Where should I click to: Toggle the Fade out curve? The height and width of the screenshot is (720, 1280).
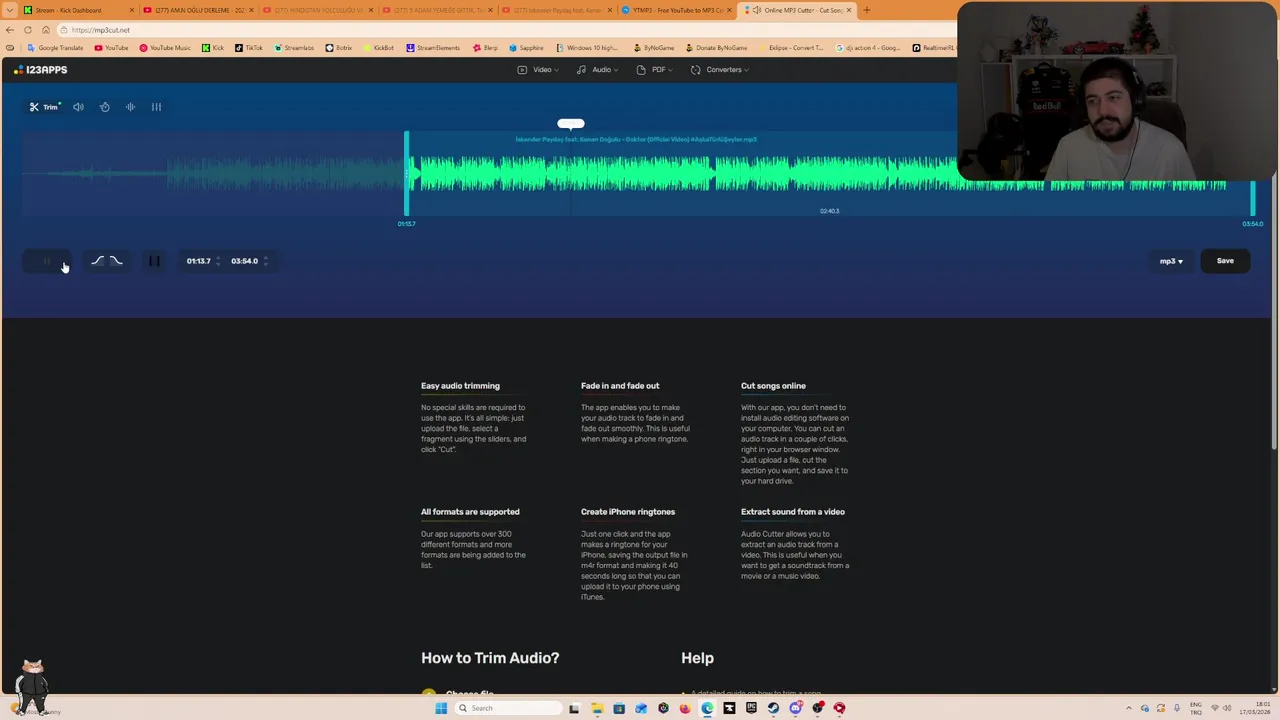click(x=116, y=261)
